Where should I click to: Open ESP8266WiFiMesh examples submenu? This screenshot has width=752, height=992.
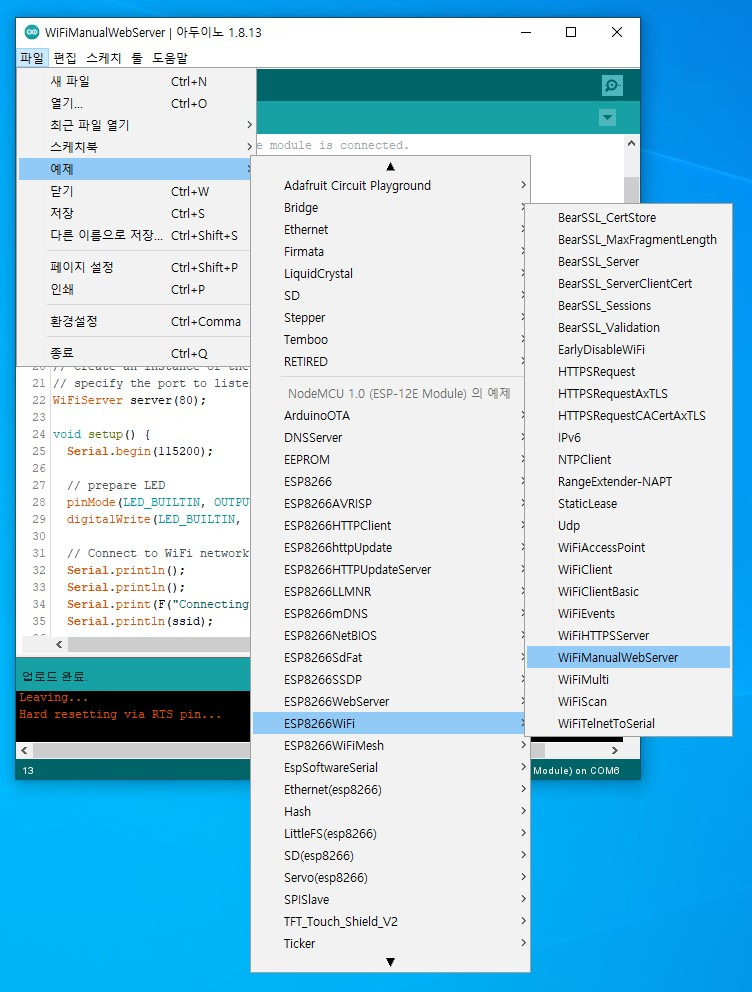coord(390,745)
